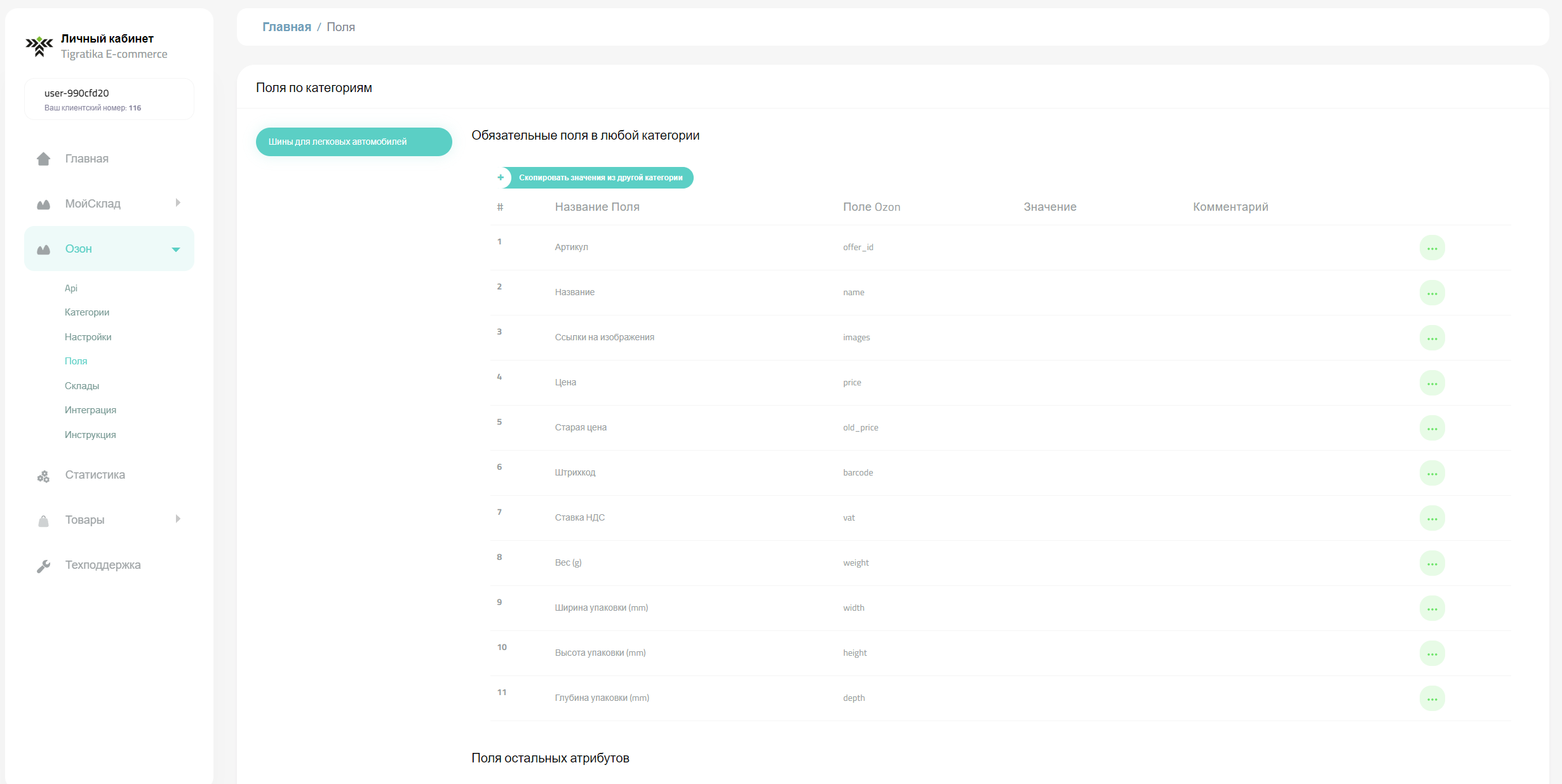Click the old_price cell
The width and height of the screenshot is (1562, 784).
[x=861, y=428]
